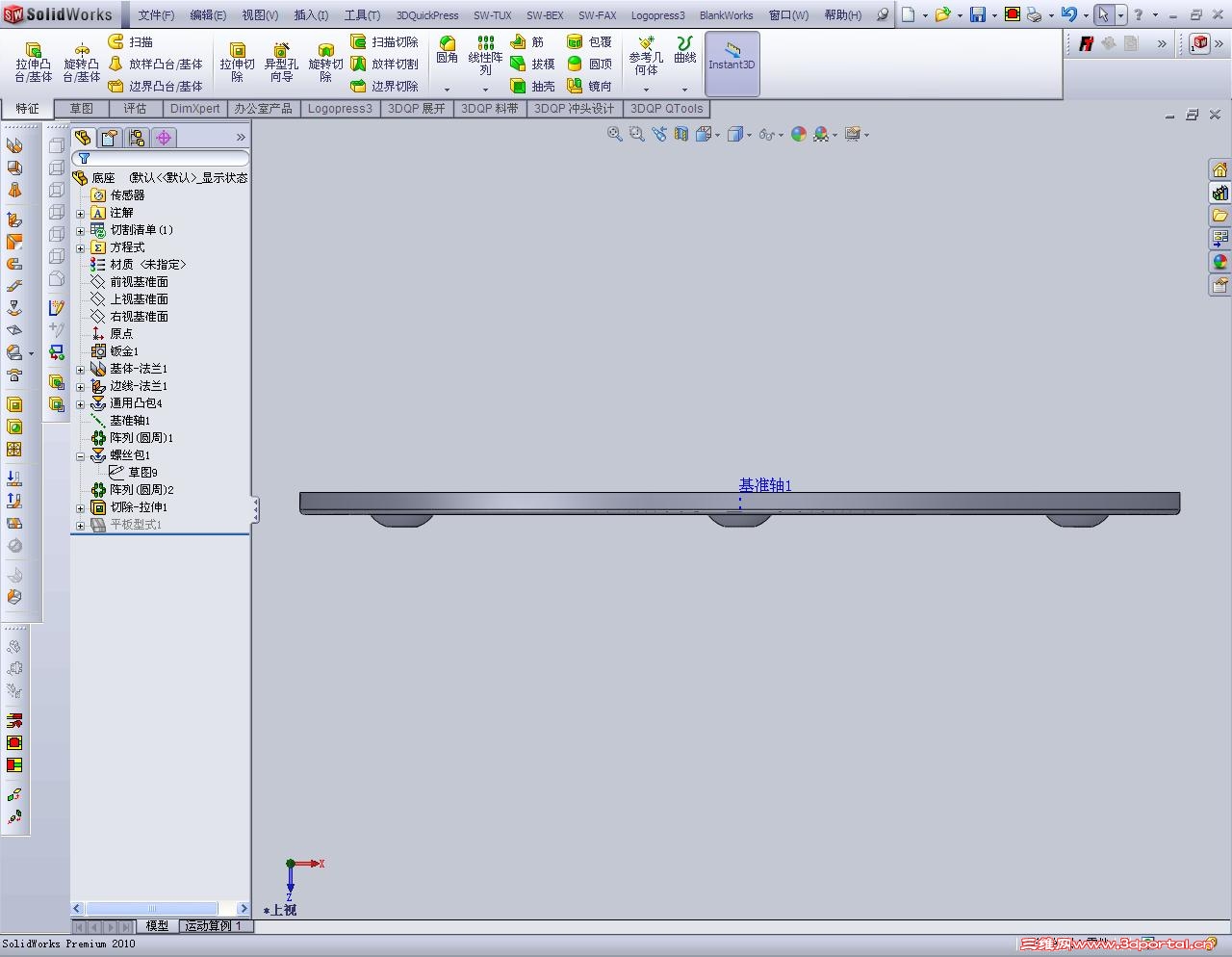The width and height of the screenshot is (1232, 957).
Task: Switch to the 评估 evaluate tab
Action: pyautogui.click(x=136, y=109)
